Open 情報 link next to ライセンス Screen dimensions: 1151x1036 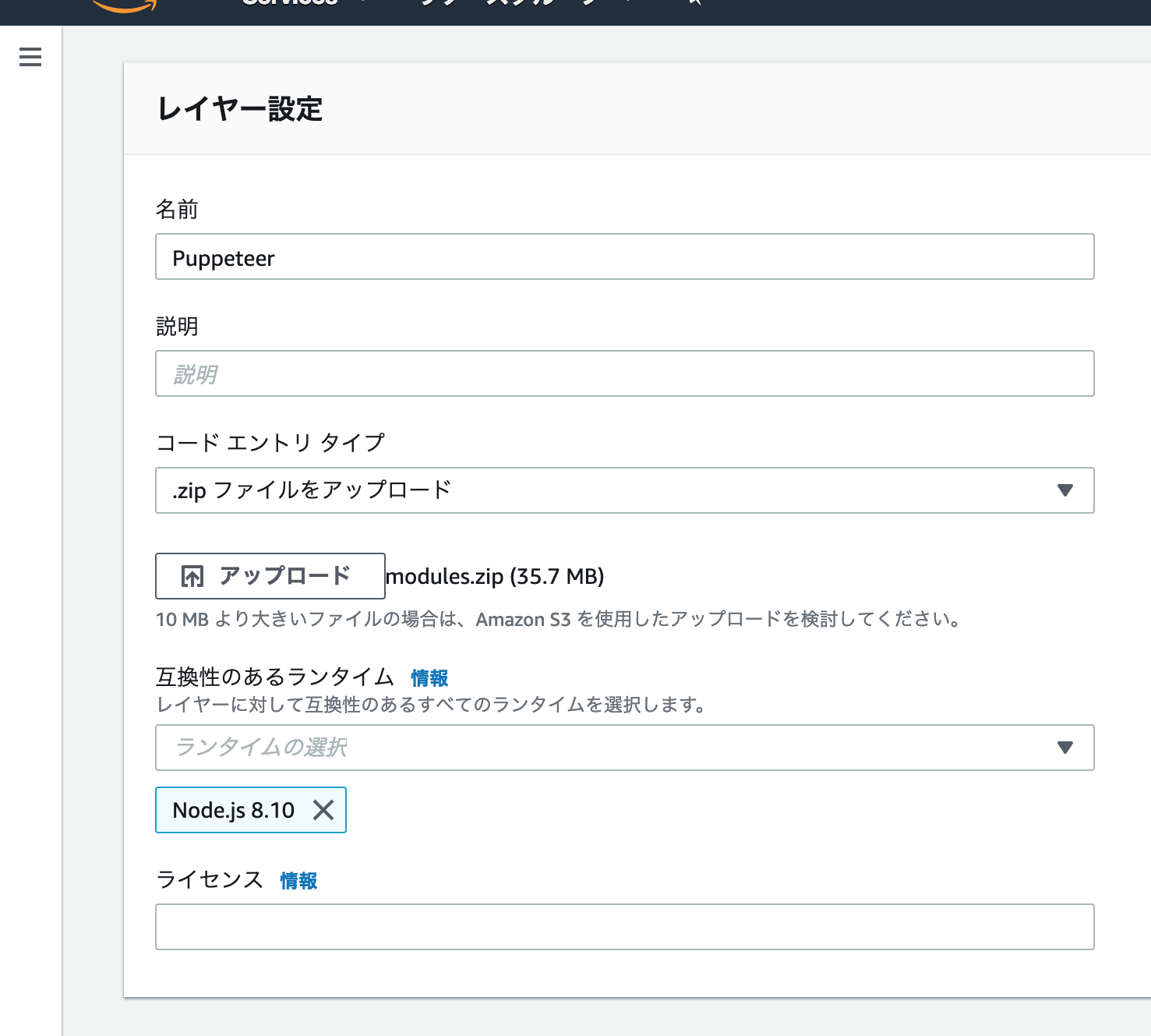pos(298,881)
